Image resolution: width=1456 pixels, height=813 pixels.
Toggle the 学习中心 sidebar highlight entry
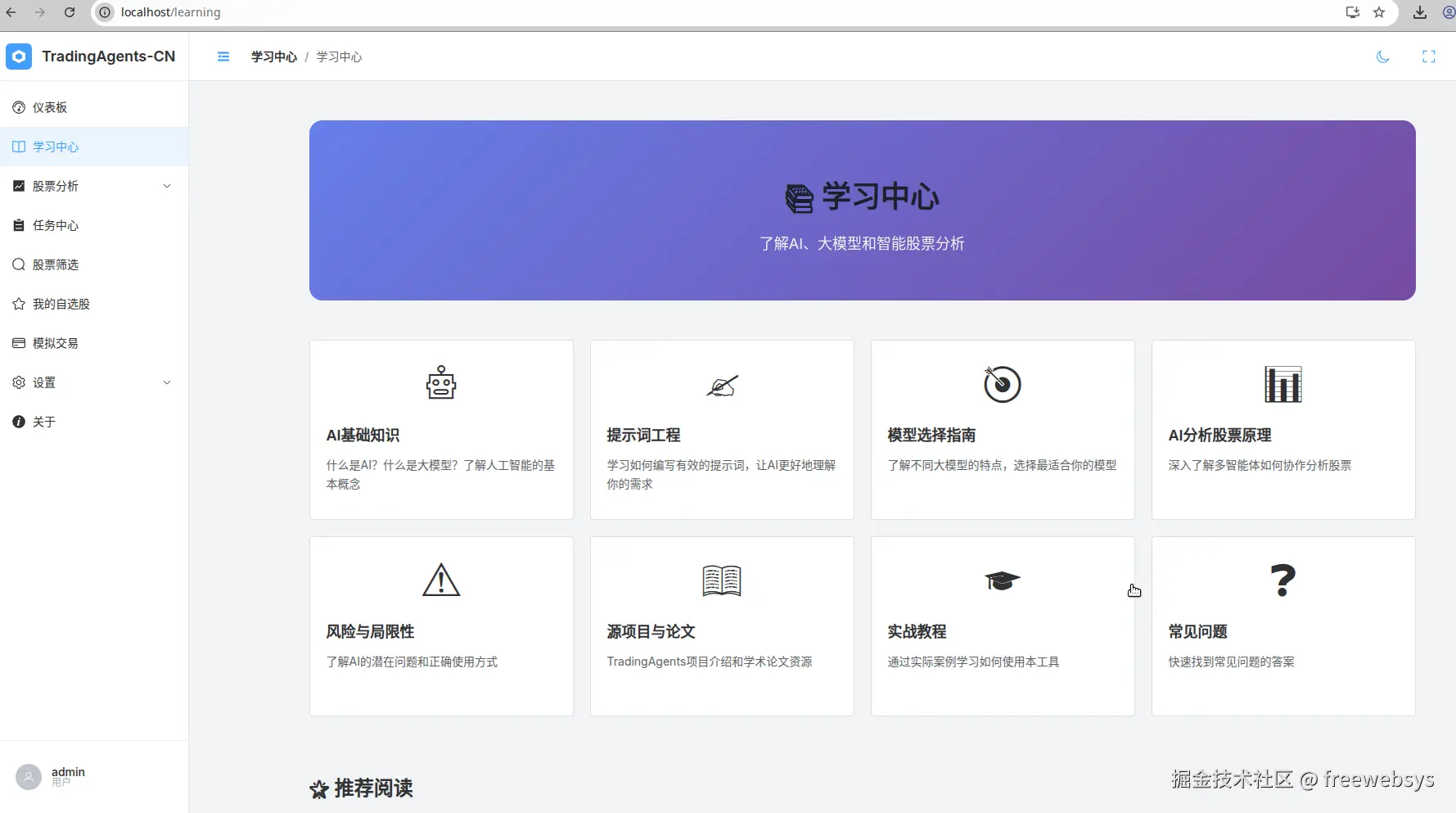[x=56, y=147]
